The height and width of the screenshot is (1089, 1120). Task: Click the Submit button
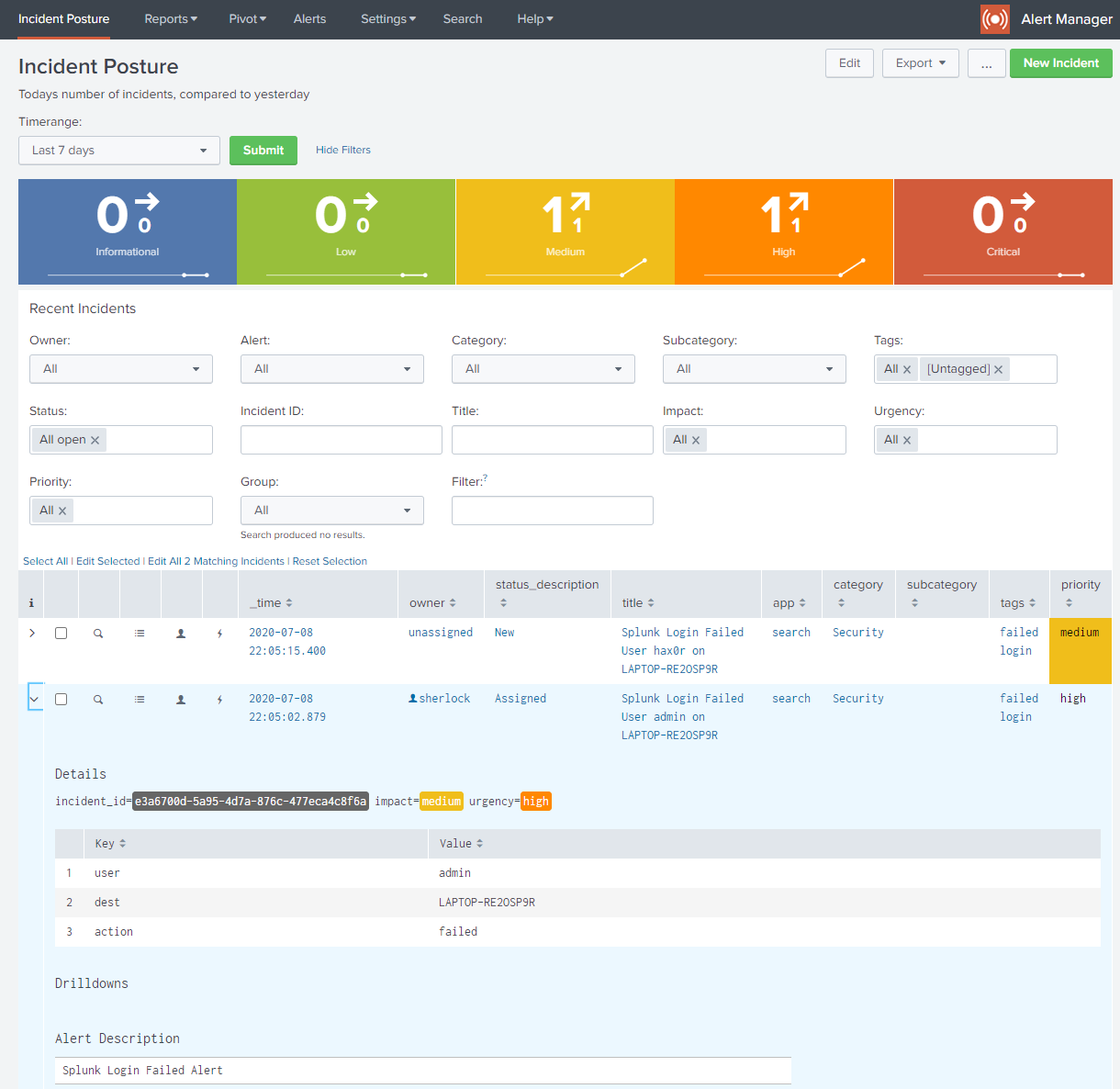[x=263, y=150]
